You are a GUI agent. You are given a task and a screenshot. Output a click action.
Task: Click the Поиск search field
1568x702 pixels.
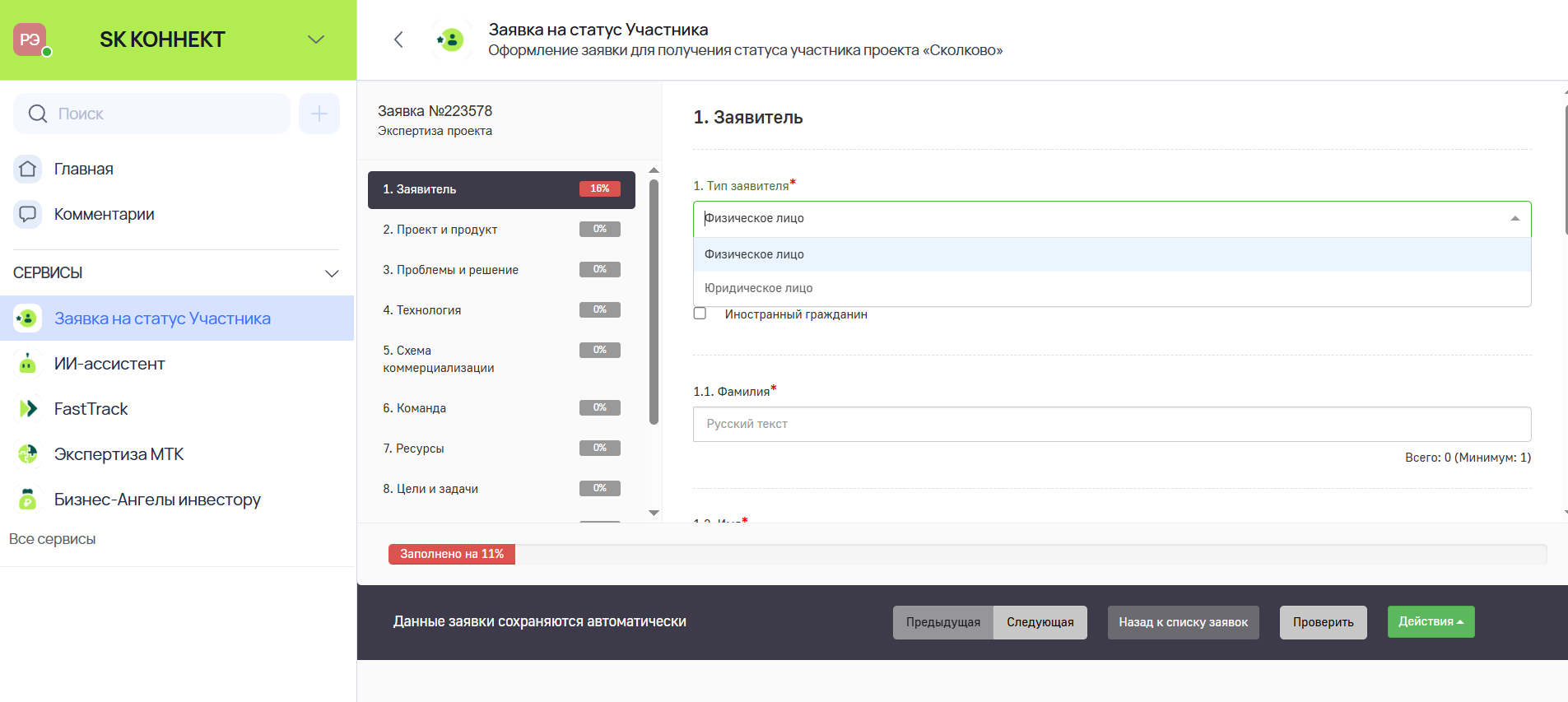151,114
